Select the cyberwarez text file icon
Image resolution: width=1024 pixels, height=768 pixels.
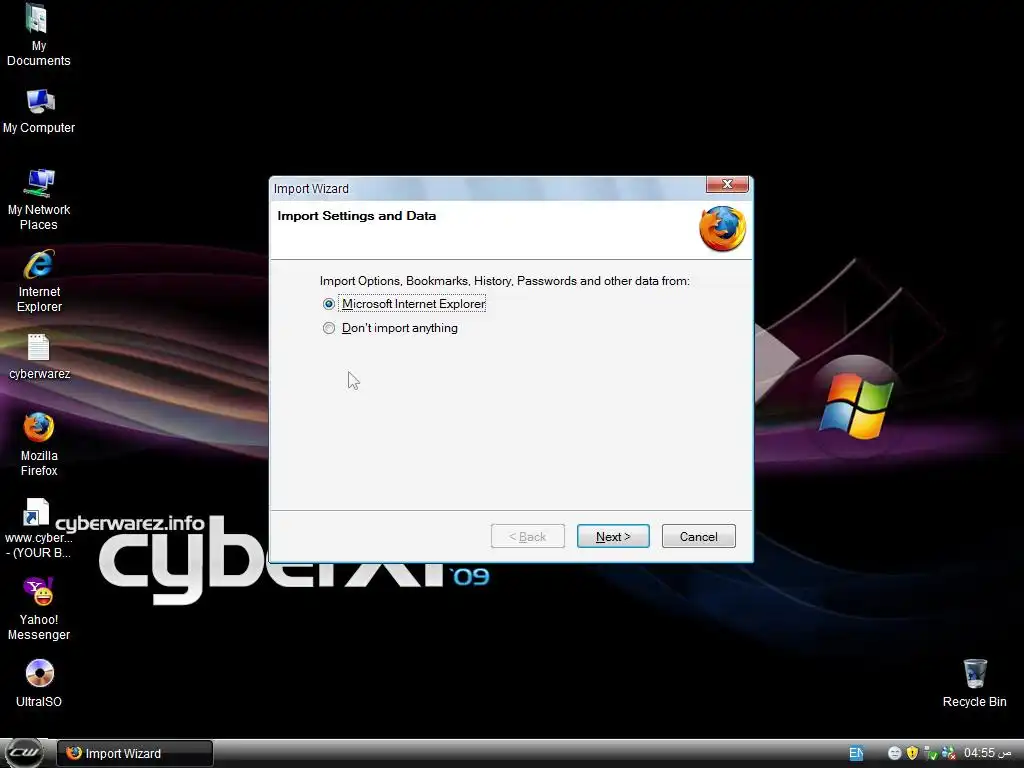click(x=39, y=357)
